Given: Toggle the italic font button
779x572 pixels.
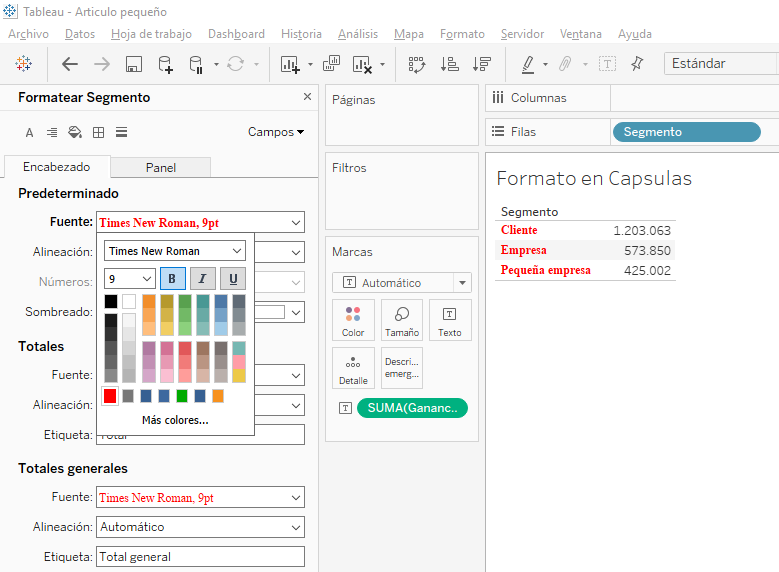Looking at the screenshot, I should (x=203, y=279).
